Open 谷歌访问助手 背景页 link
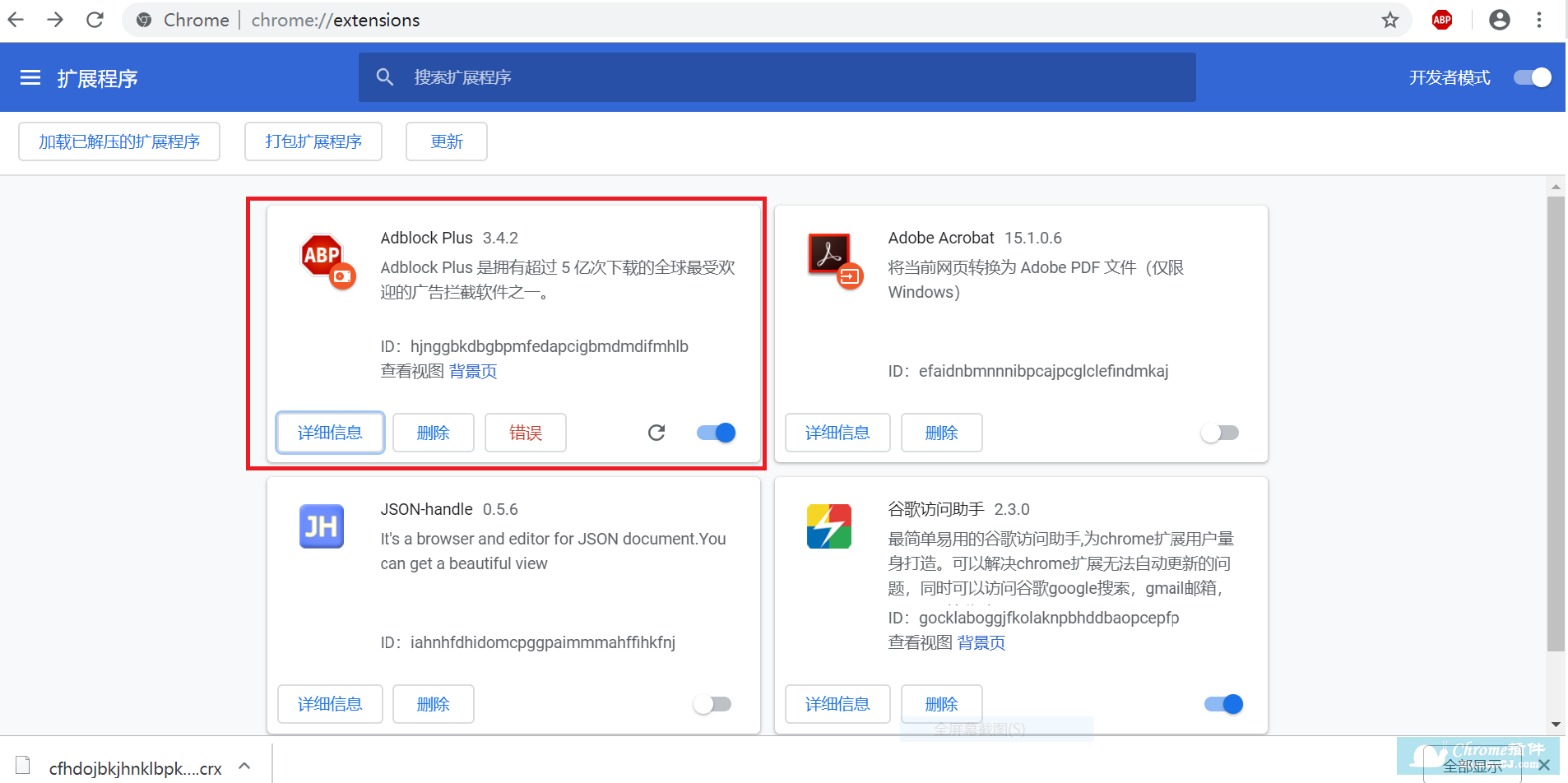 coord(981,642)
